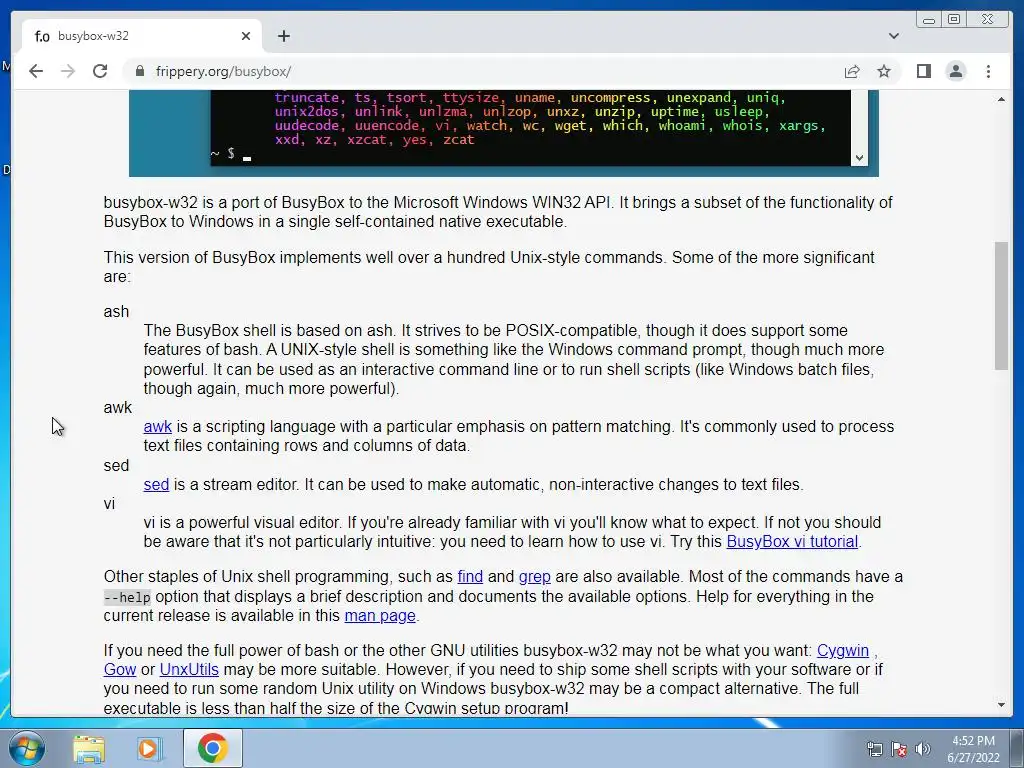Share this page icon
Screen dimensions: 1024x768
(852, 71)
